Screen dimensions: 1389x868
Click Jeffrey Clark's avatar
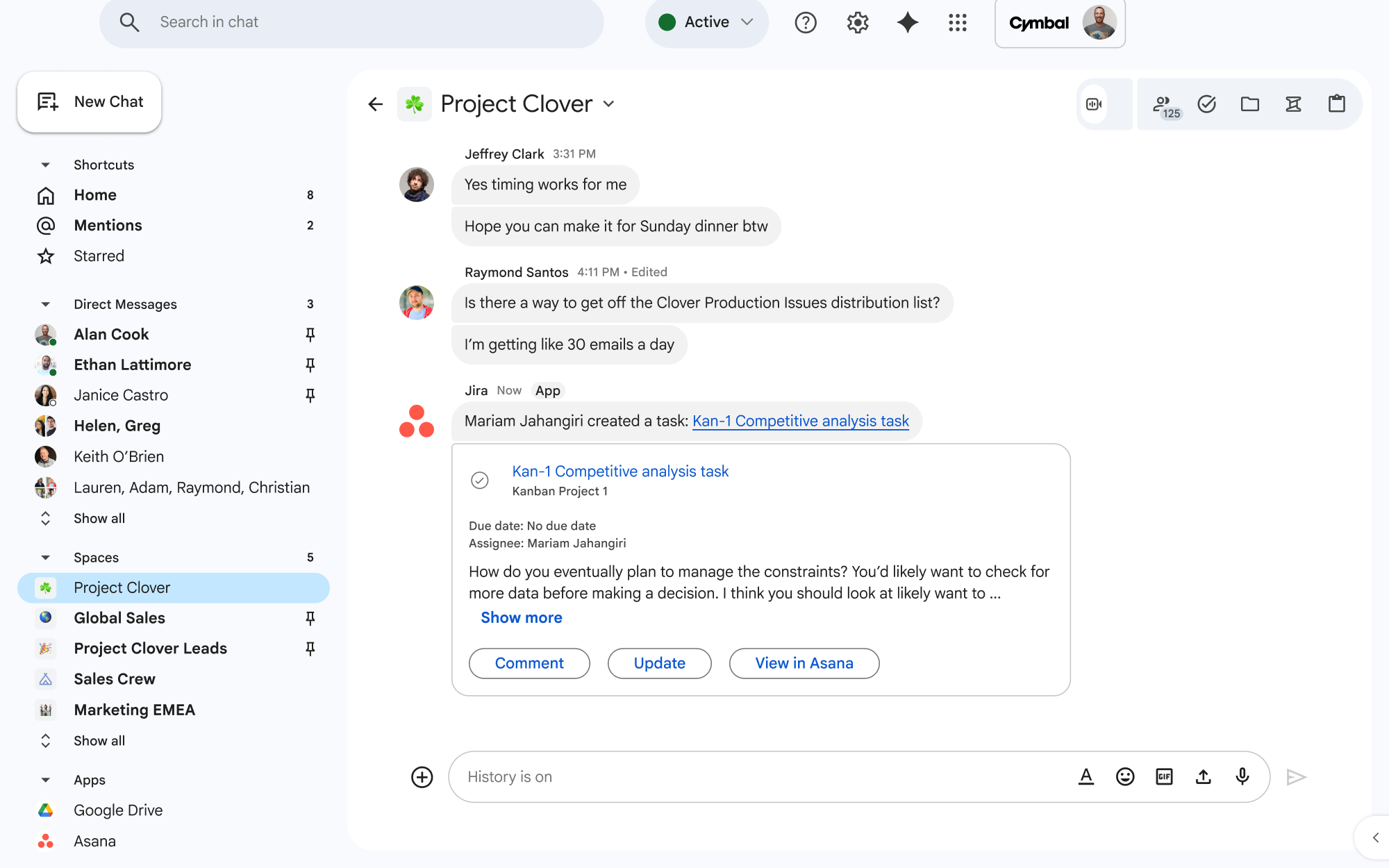[x=417, y=185]
